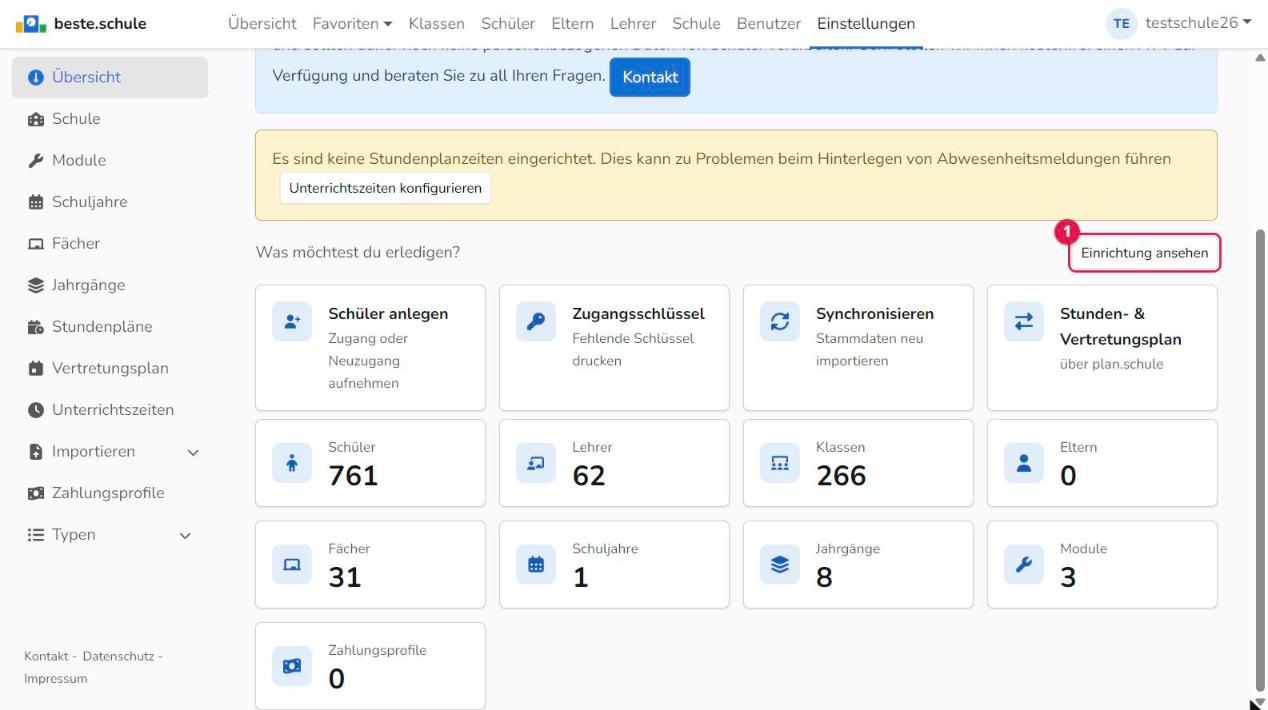This screenshot has width=1268, height=710.
Task: Click Unterrichtszeiten konfigurieren button
Action: tap(385, 187)
